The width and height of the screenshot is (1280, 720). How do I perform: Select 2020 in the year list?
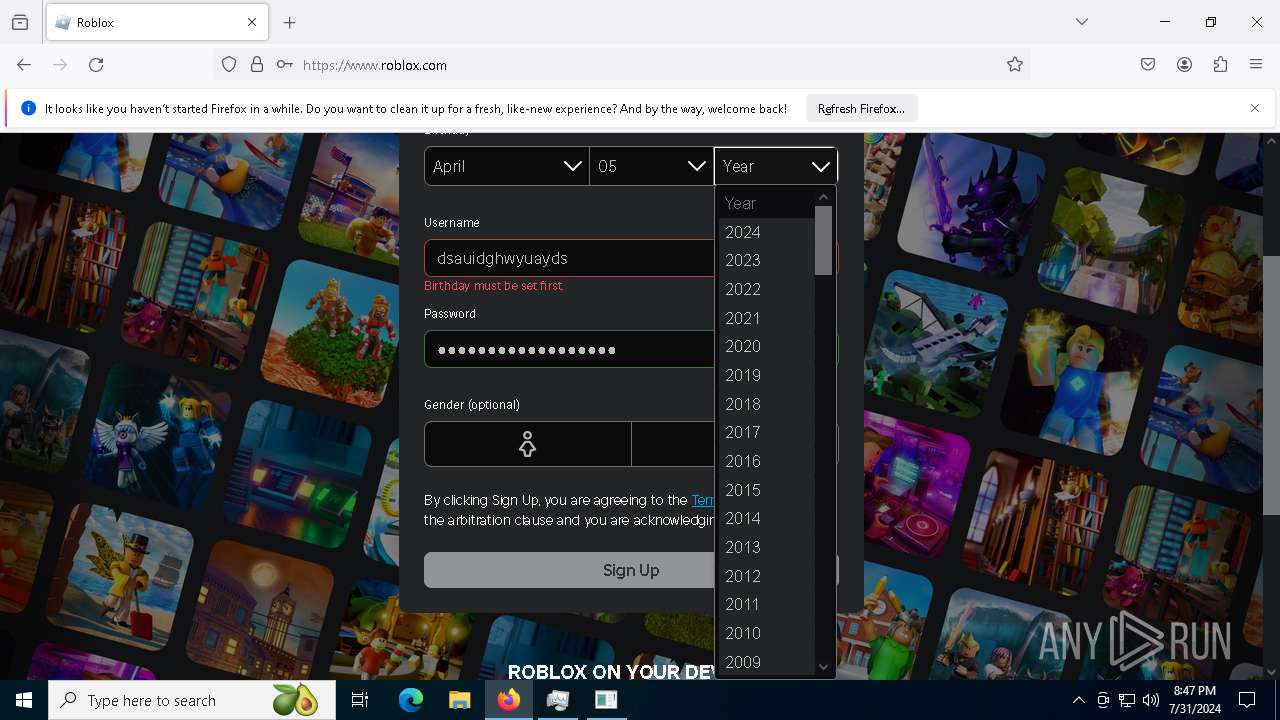point(766,346)
